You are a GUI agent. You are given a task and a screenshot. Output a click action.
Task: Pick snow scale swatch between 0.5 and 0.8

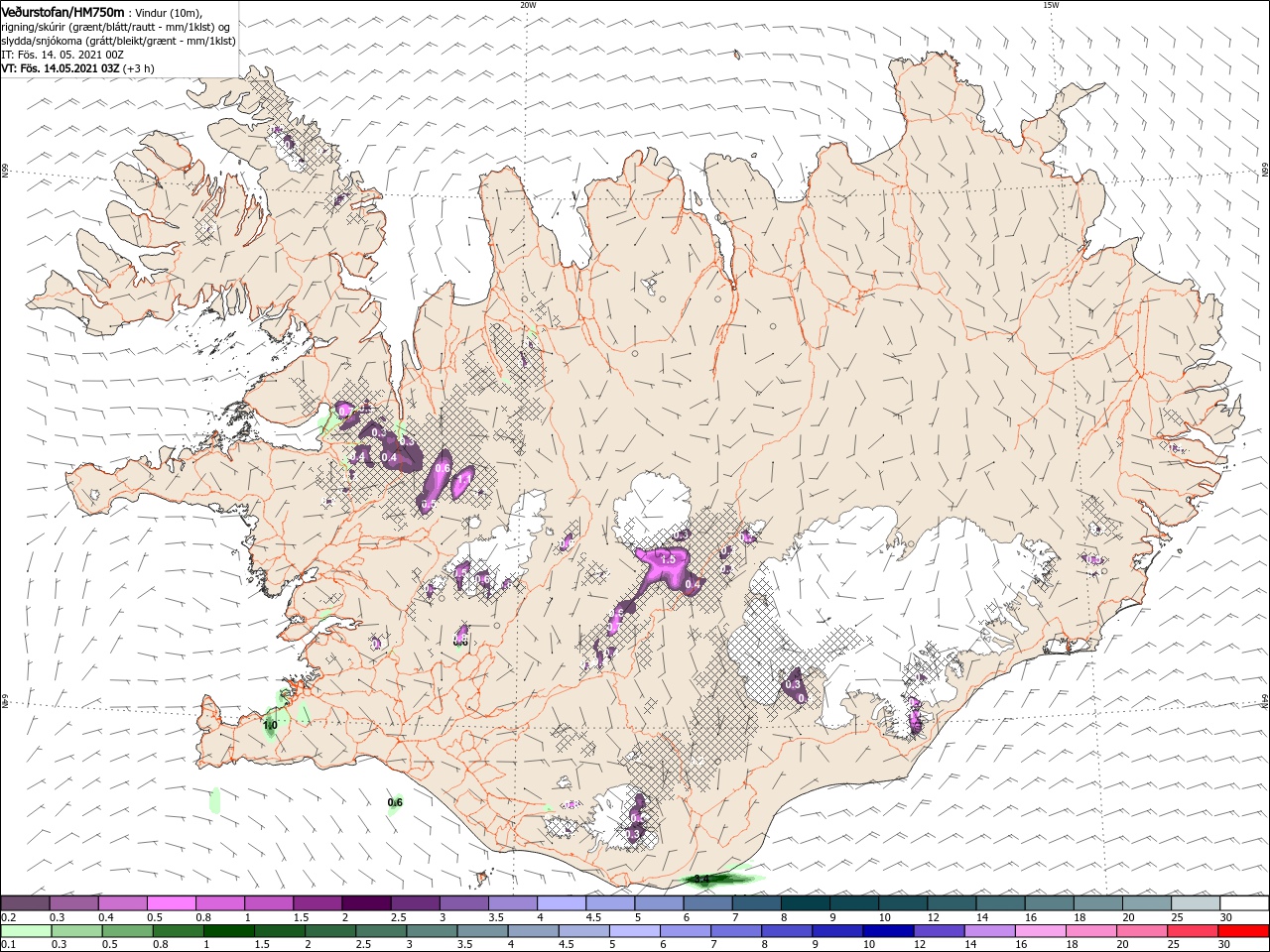tap(171, 902)
